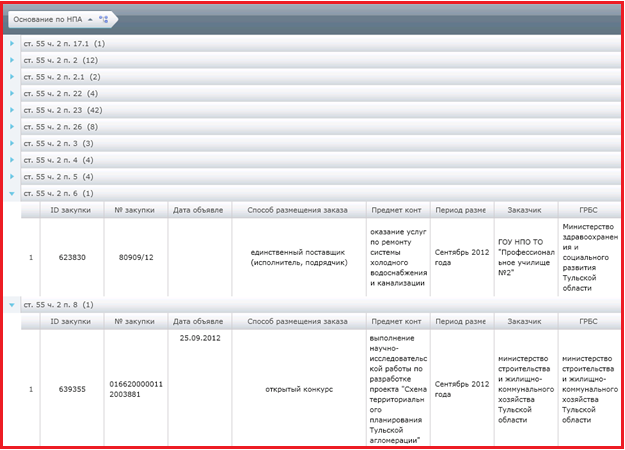Select purchase number cell 0166200000112003881

point(136,389)
